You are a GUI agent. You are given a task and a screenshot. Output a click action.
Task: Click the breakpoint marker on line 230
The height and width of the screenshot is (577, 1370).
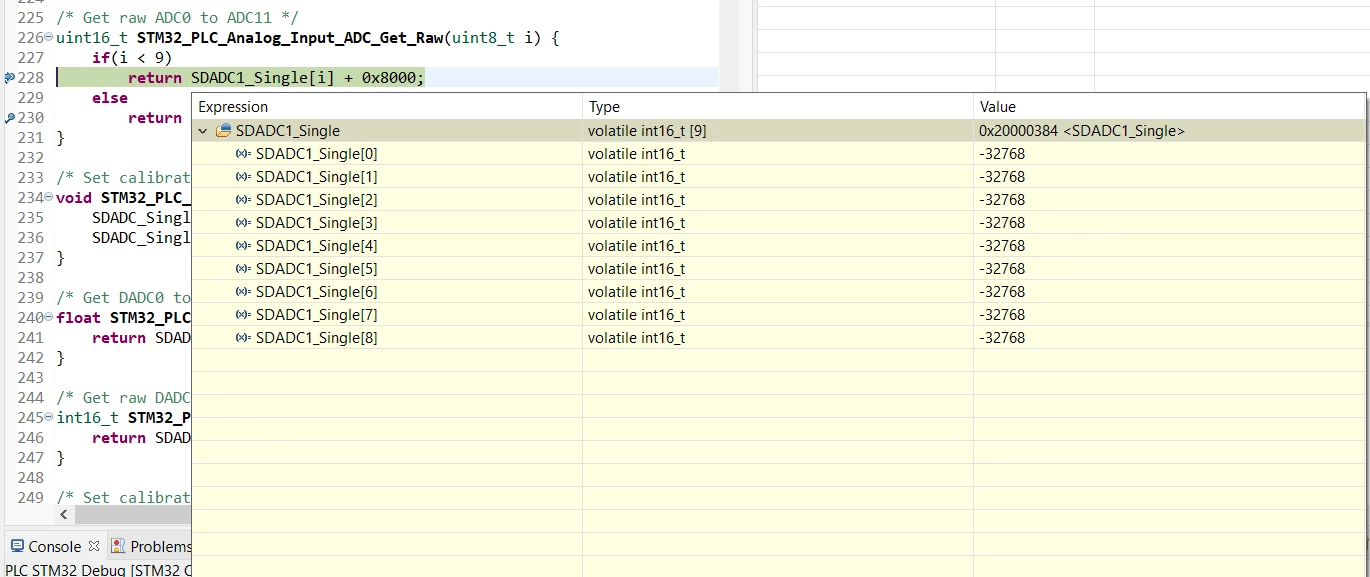[x=9, y=118]
